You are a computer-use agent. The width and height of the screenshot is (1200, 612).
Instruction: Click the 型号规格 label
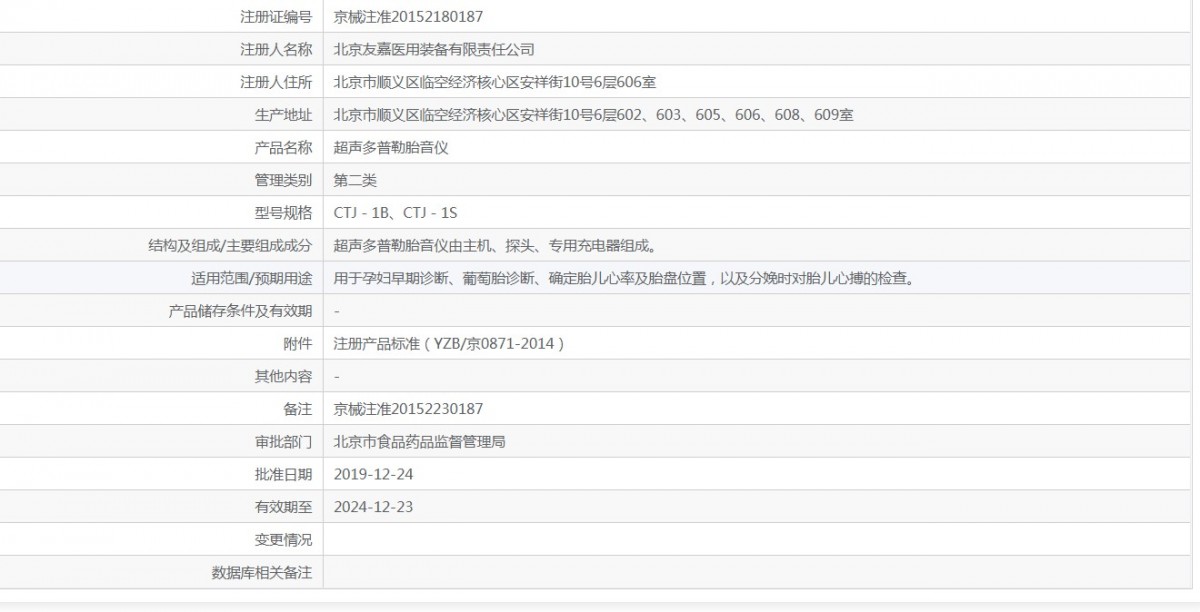[284, 213]
